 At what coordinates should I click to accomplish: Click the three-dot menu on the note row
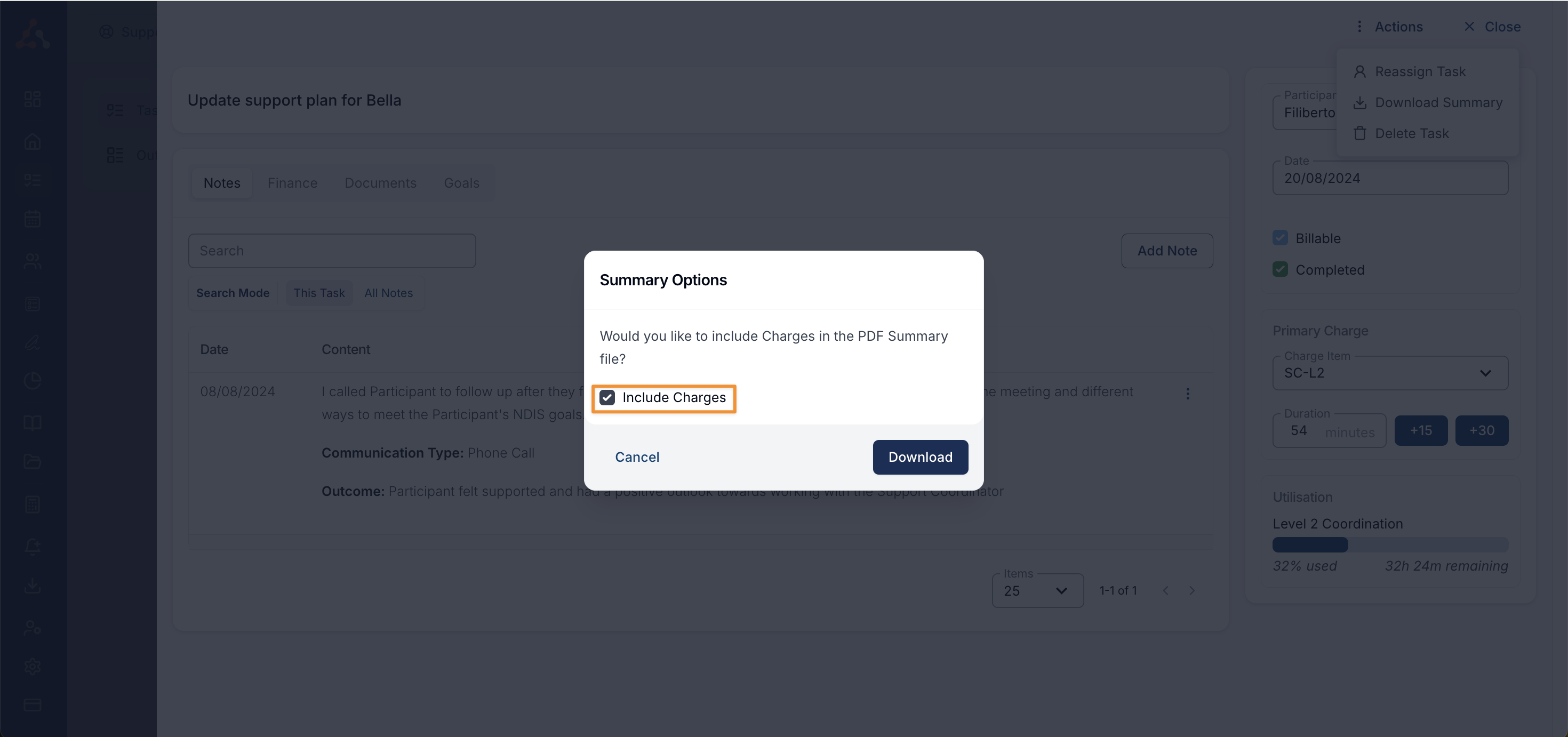(x=1187, y=394)
